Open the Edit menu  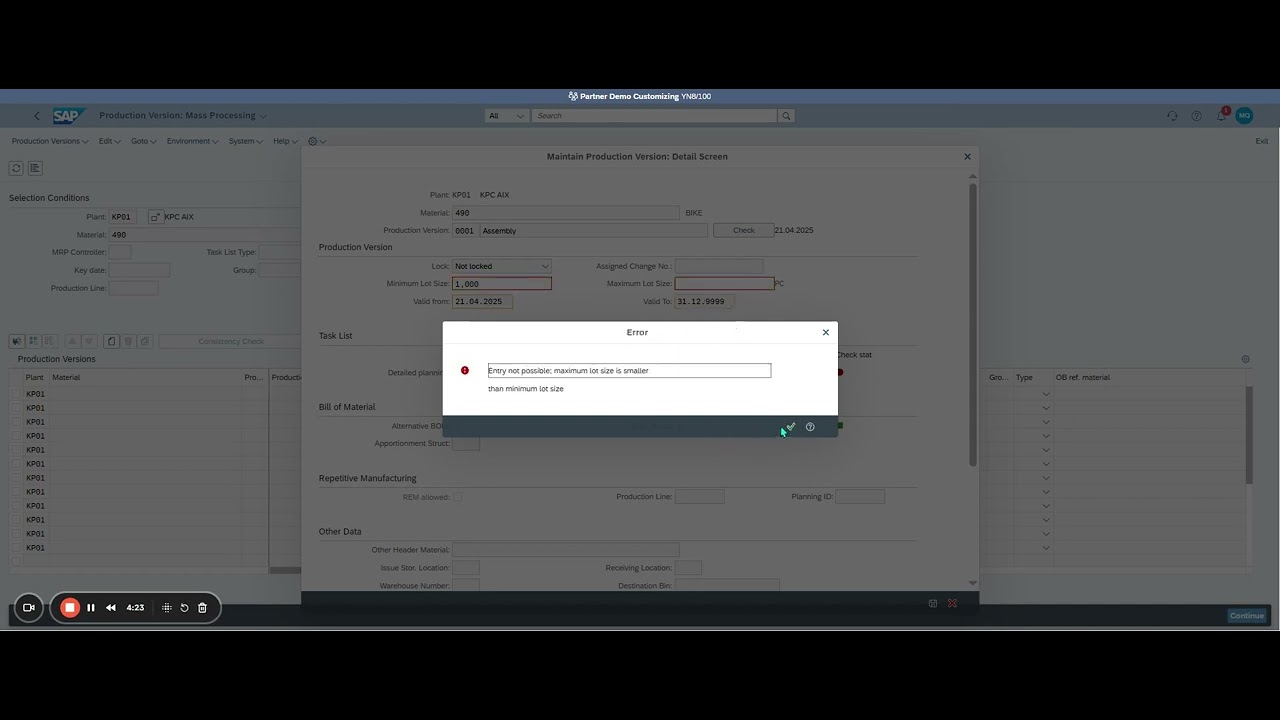[109, 141]
